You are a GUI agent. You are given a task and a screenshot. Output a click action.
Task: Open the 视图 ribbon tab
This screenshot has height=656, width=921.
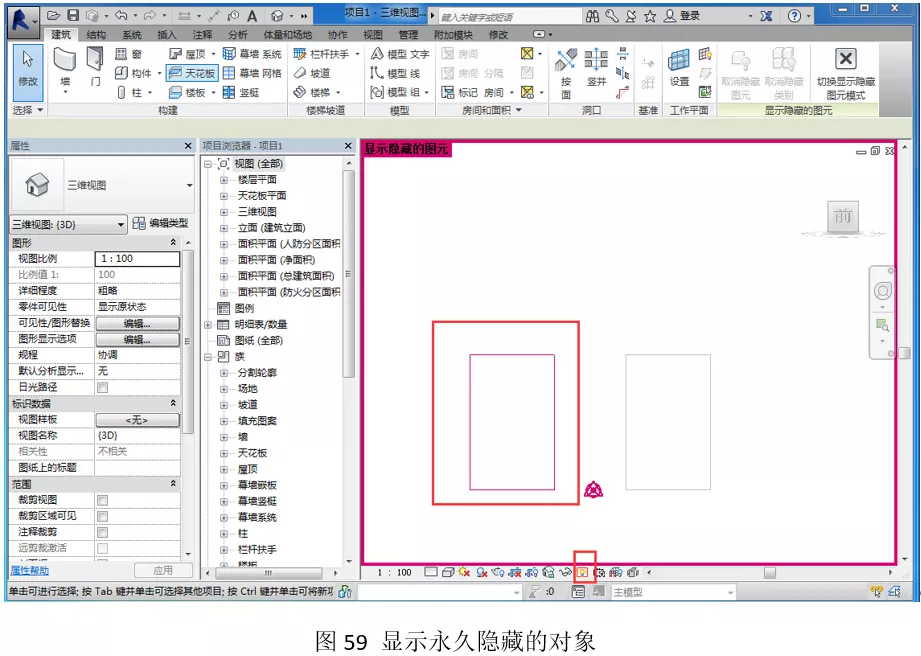tap(372, 35)
